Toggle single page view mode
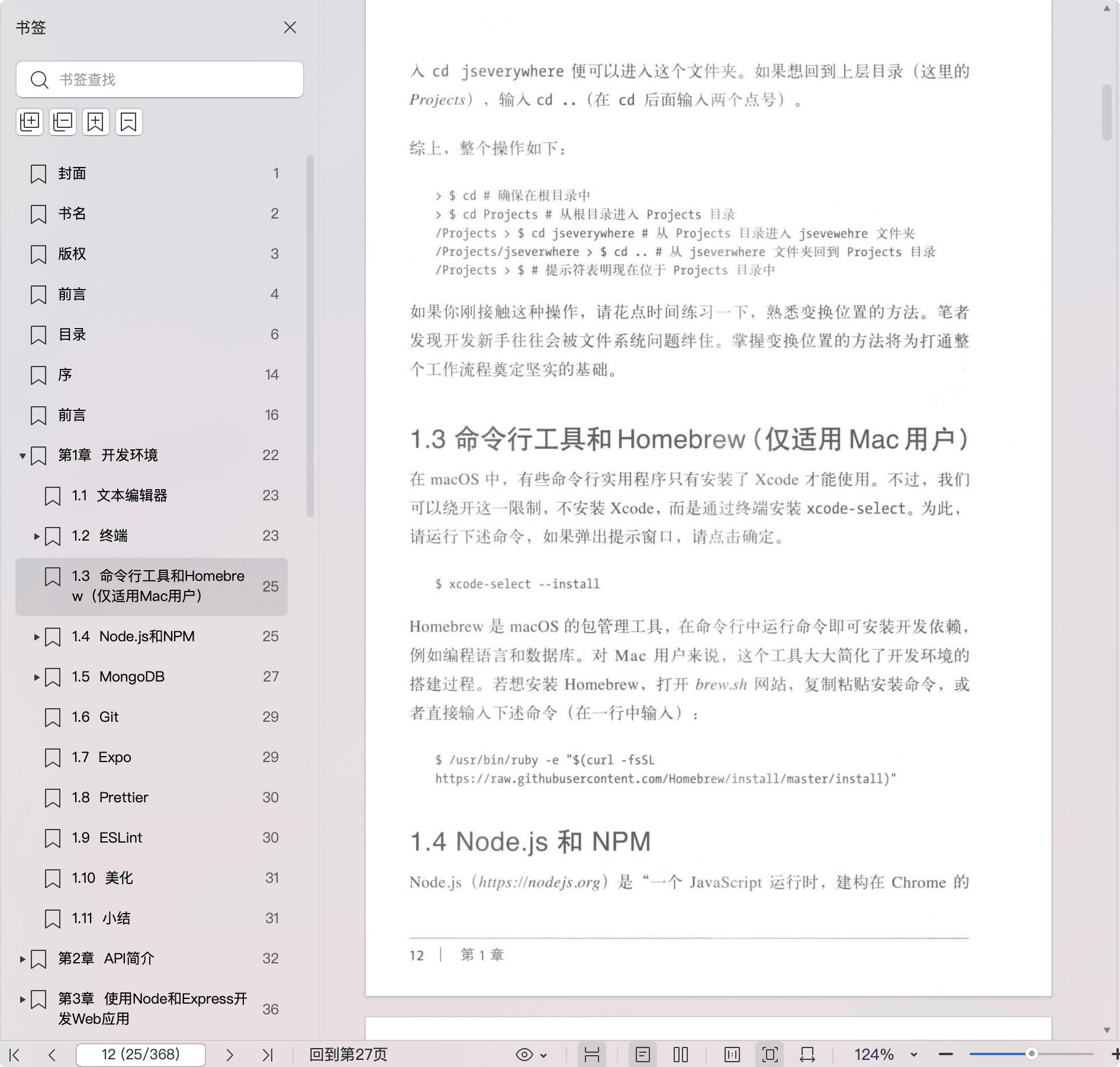The height and width of the screenshot is (1067, 1120). pyautogui.click(x=643, y=1055)
